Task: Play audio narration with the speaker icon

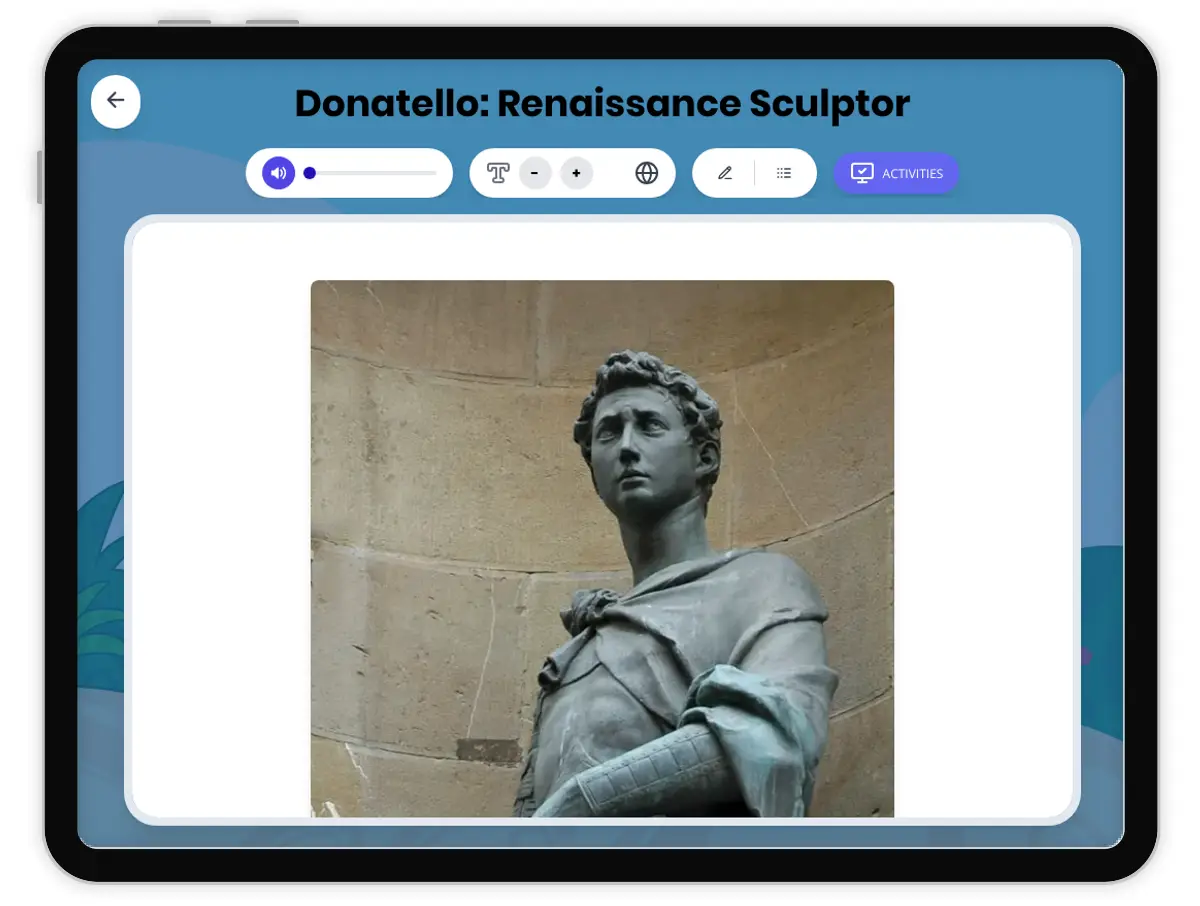Action: tap(279, 173)
